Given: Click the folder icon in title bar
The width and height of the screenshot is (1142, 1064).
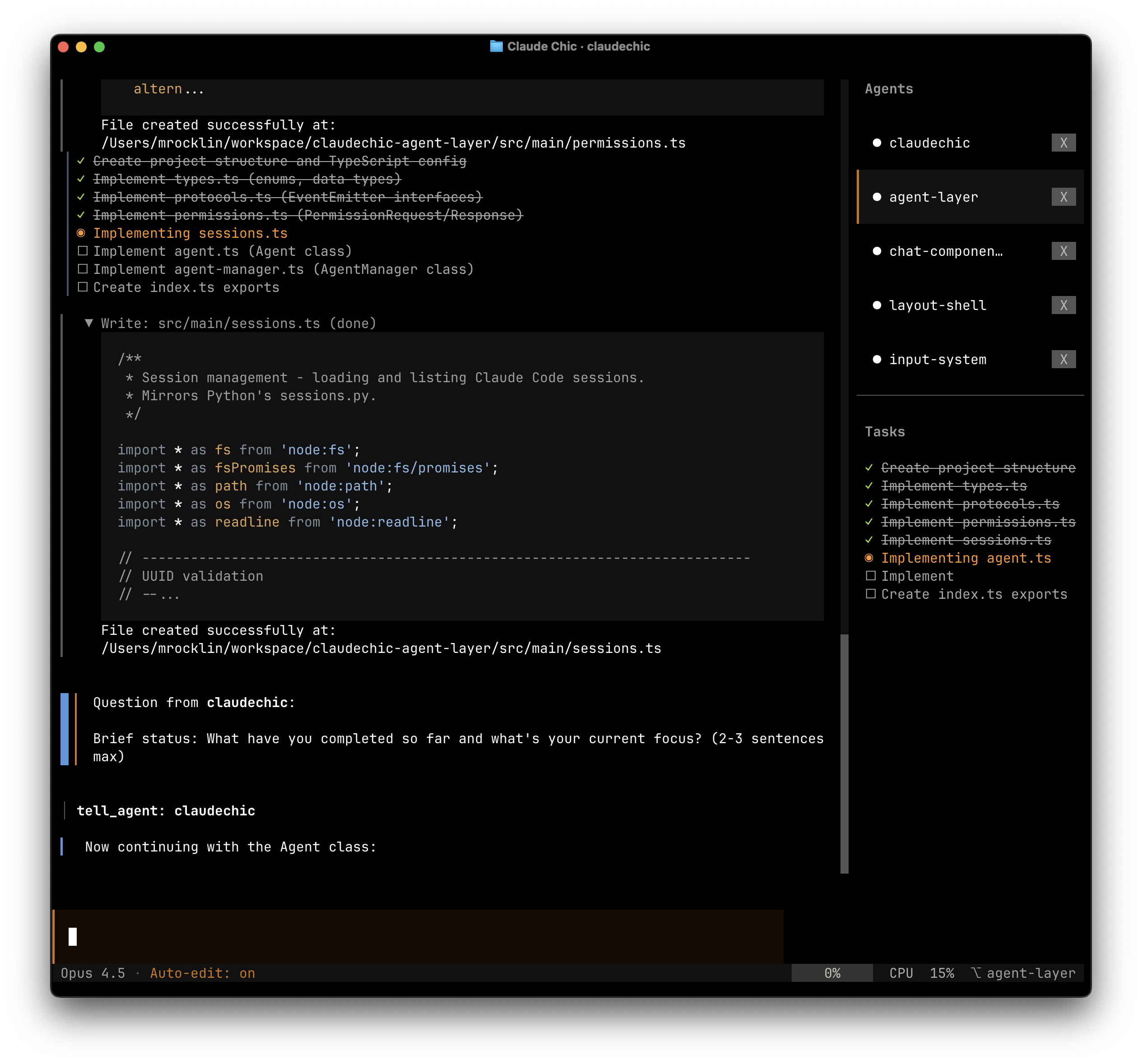Looking at the screenshot, I should pyautogui.click(x=496, y=46).
